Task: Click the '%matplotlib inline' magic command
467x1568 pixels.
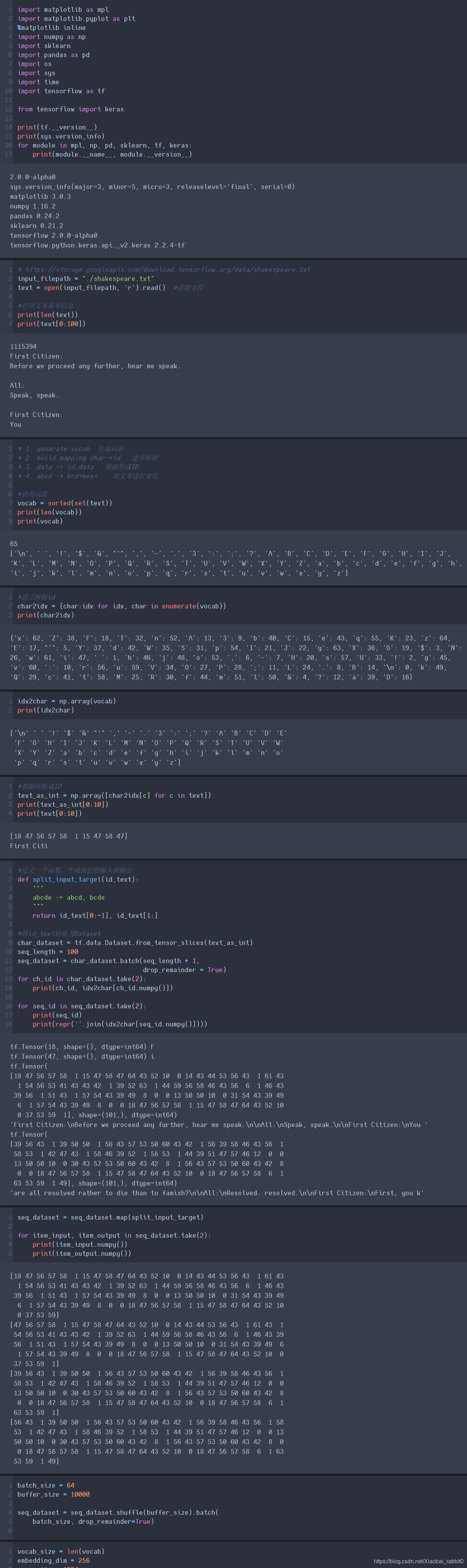Action: pos(52,28)
